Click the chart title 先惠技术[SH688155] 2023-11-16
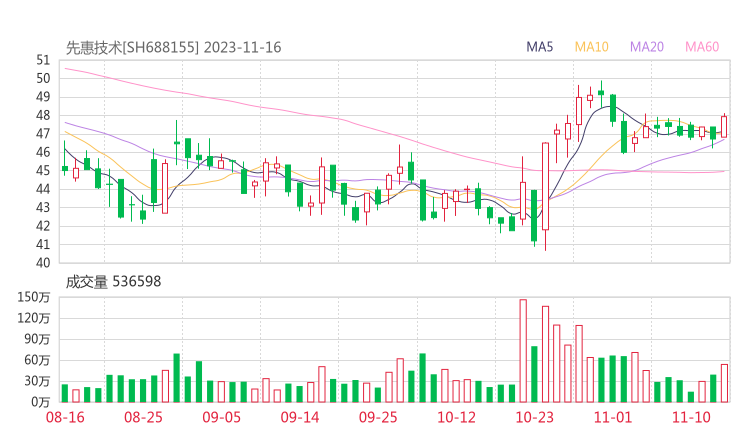The width and height of the screenshot is (740, 440). [173, 47]
